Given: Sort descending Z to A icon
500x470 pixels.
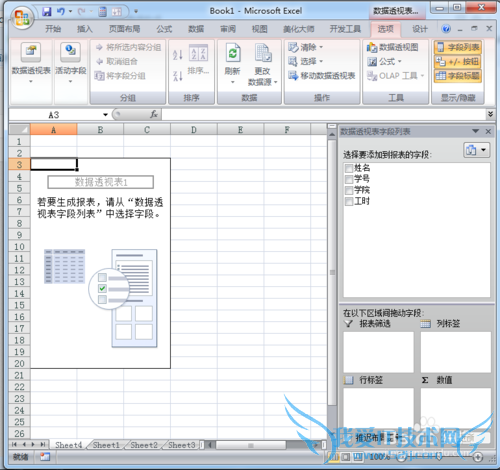Looking at the screenshot, I should tap(178, 76).
